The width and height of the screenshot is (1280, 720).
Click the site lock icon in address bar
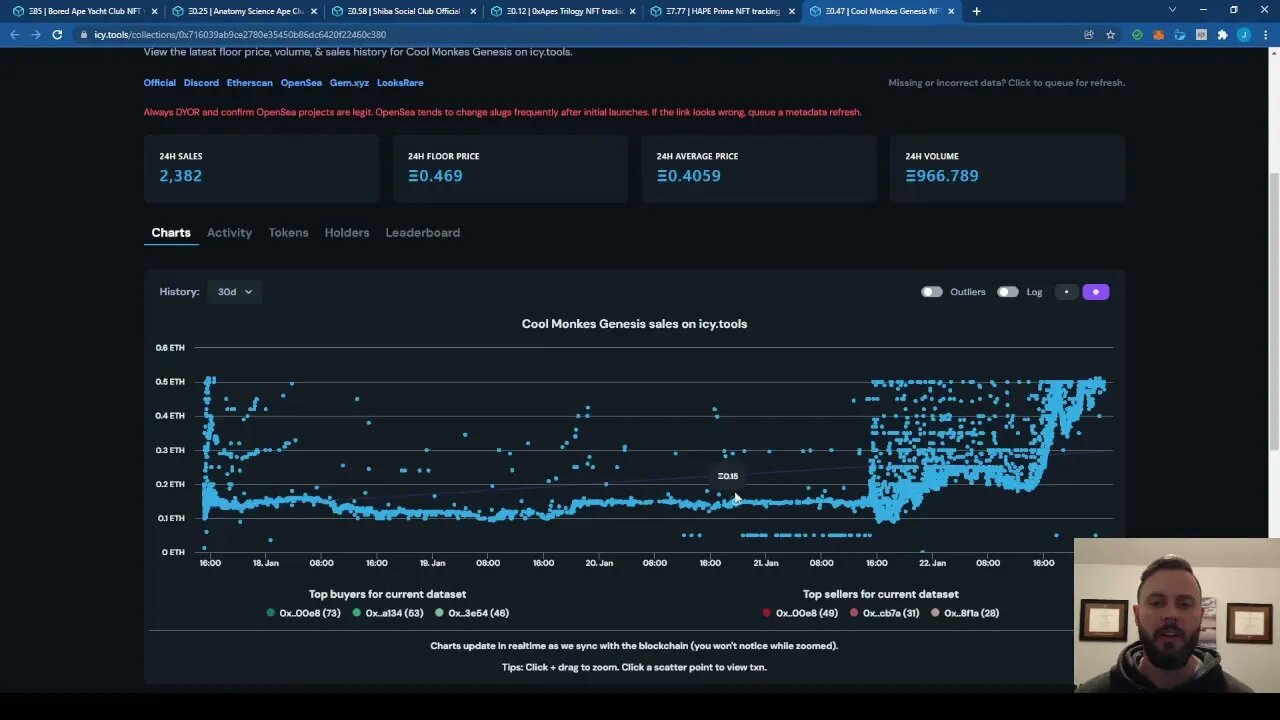click(85, 35)
